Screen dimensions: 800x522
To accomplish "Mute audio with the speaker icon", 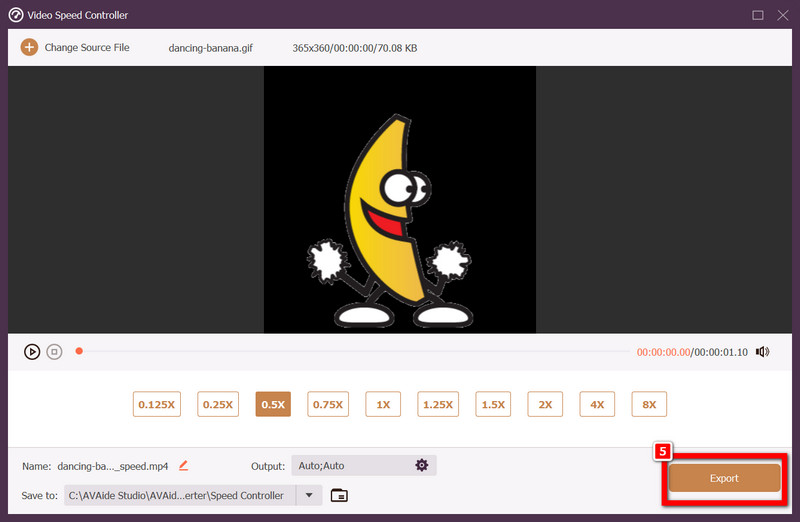I will click(x=763, y=352).
